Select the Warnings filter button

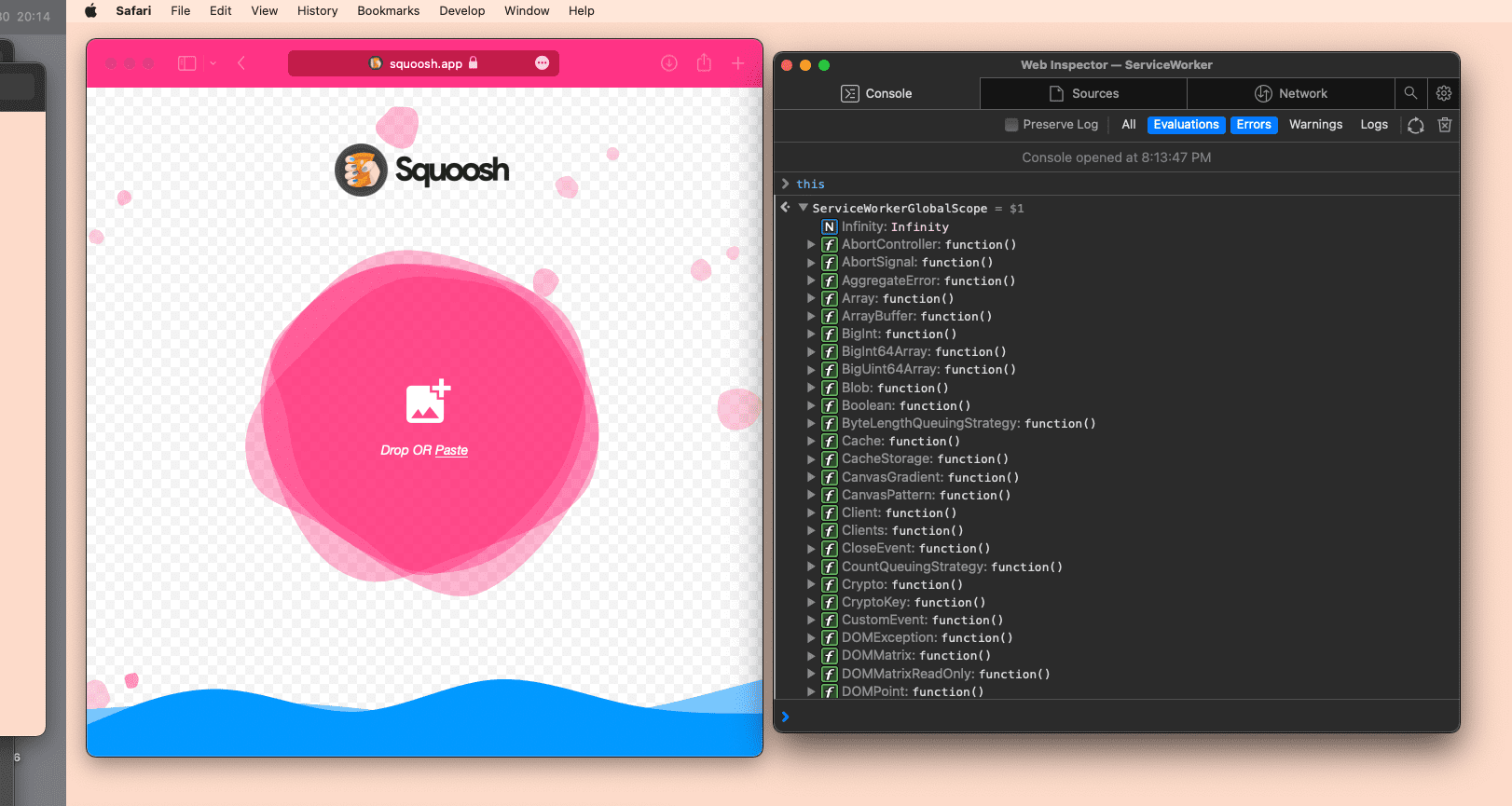point(1315,125)
